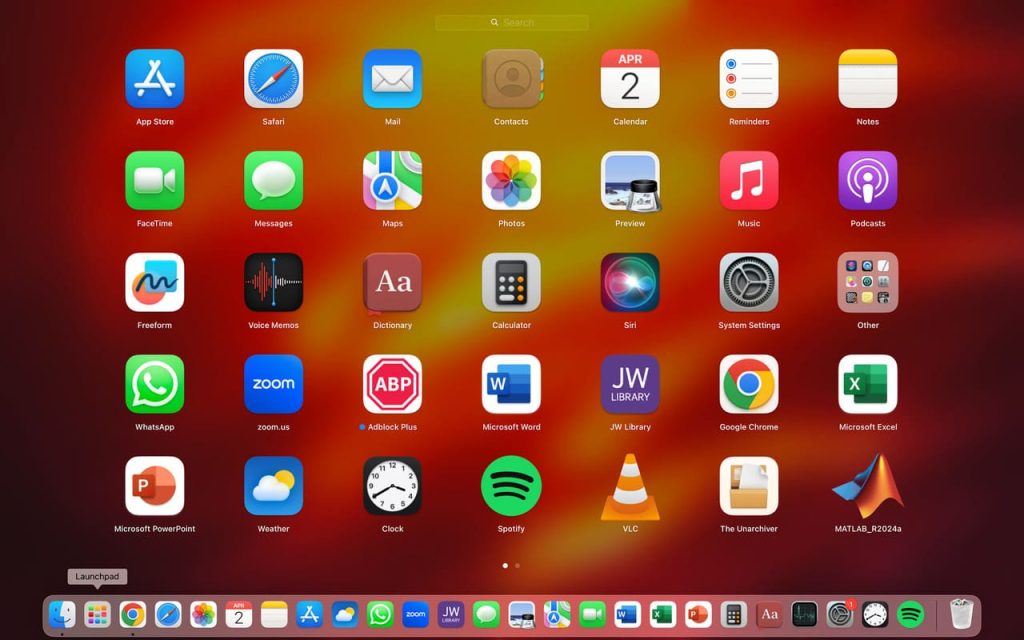Activate the Siri app icon
Screen dimensions: 1024x640
click(x=630, y=282)
